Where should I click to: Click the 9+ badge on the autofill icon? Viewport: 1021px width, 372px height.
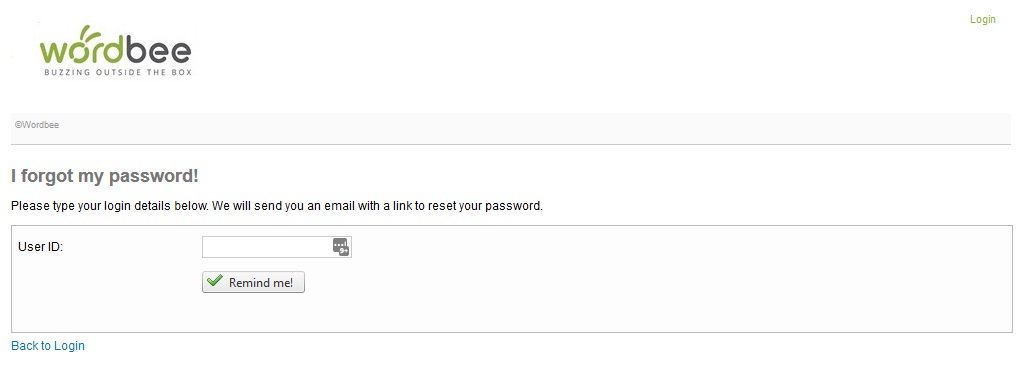click(344, 250)
